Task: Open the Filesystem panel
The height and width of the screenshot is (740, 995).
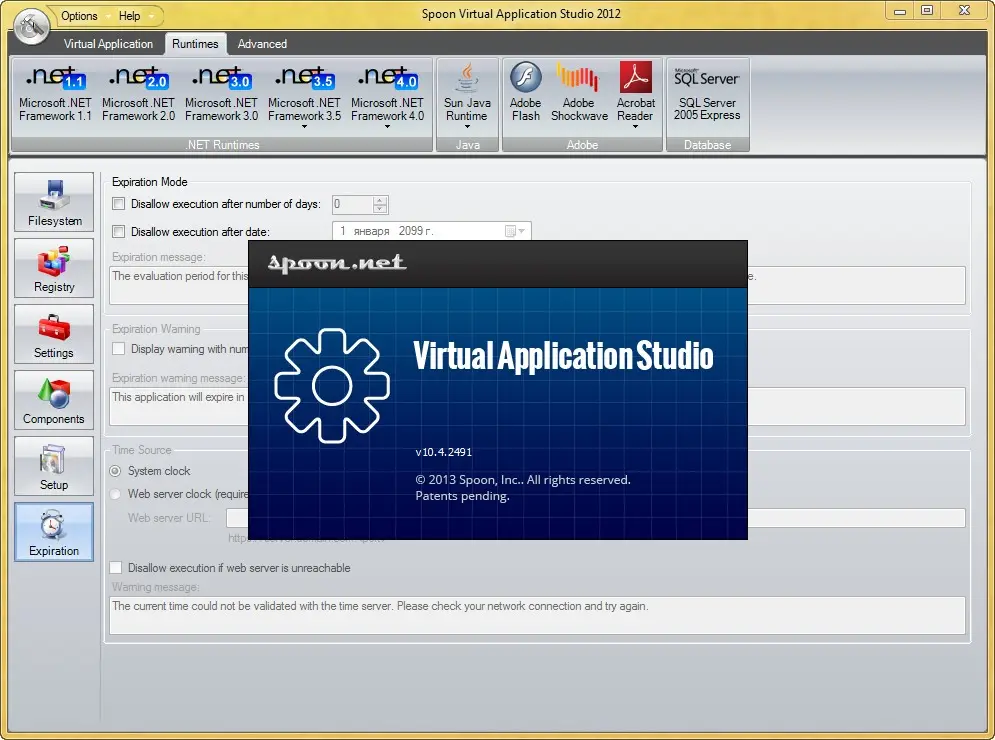Action: pyautogui.click(x=54, y=202)
